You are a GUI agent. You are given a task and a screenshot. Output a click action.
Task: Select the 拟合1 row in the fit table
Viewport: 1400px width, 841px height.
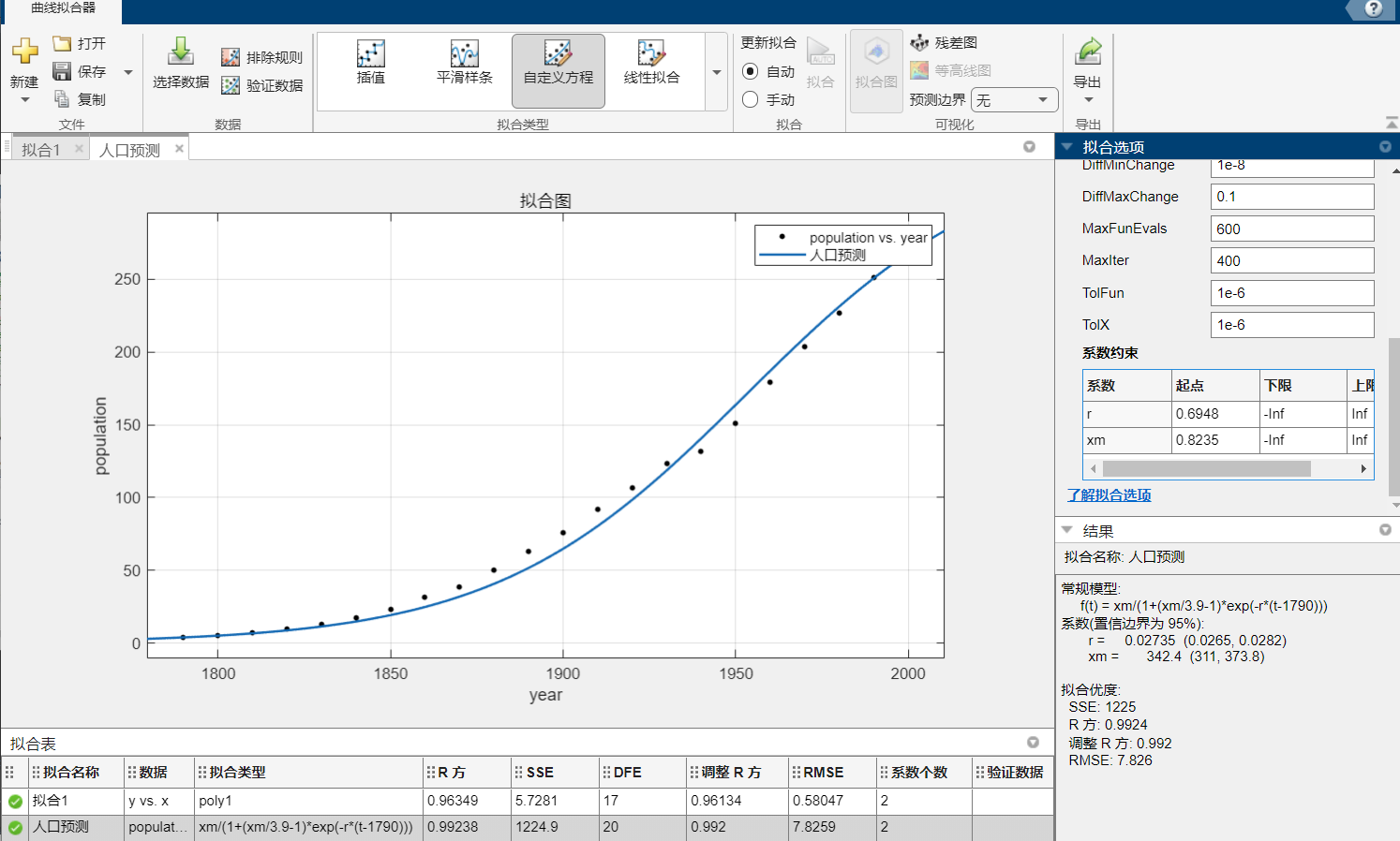(527, 802)
